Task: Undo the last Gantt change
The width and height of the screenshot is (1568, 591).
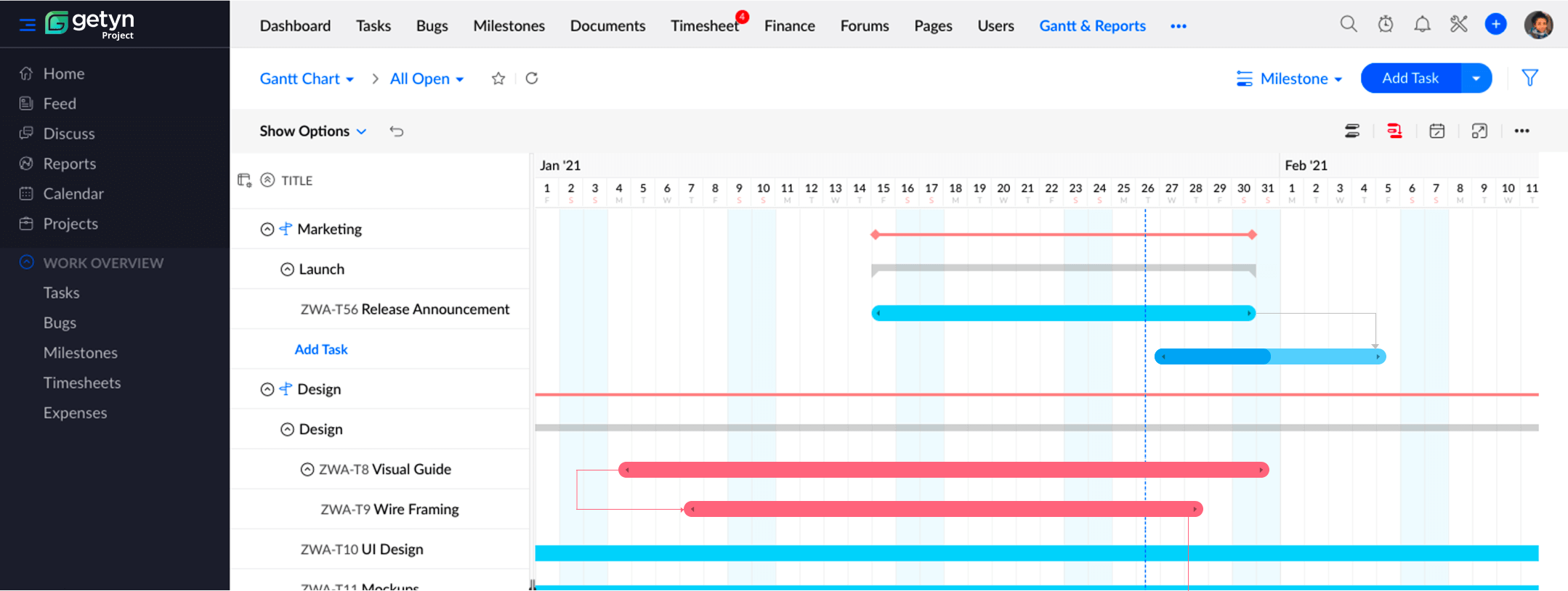Action: tap(396, 131)
